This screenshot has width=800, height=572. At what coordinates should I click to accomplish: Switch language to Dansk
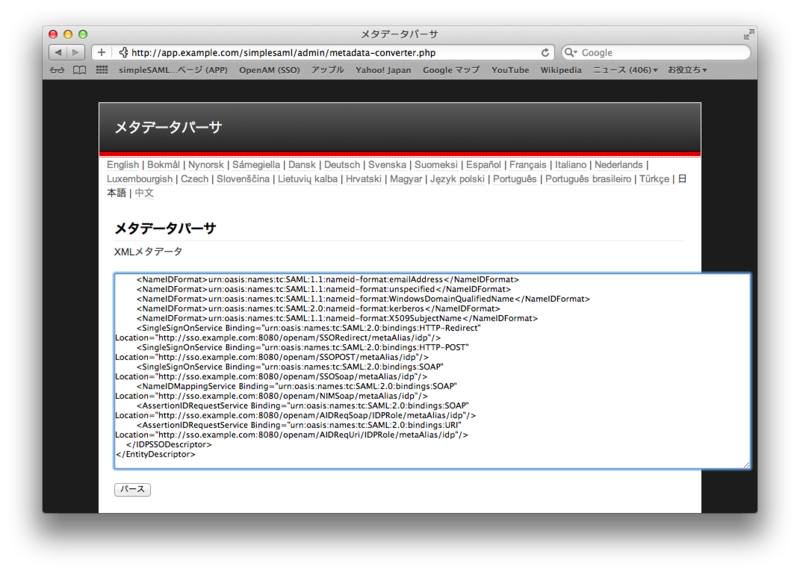pos(302,165)
